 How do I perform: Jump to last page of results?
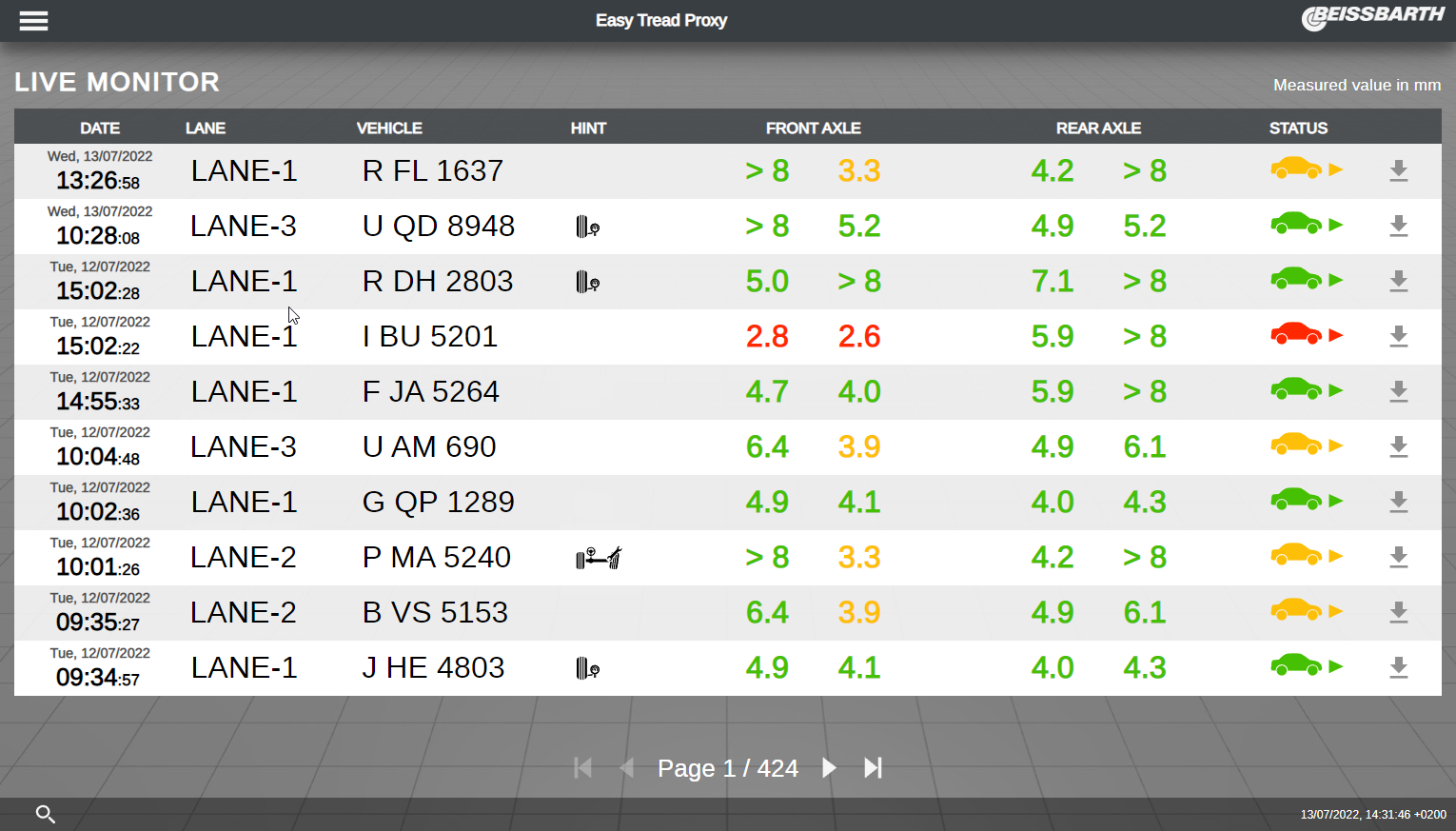tap(873, 768)
